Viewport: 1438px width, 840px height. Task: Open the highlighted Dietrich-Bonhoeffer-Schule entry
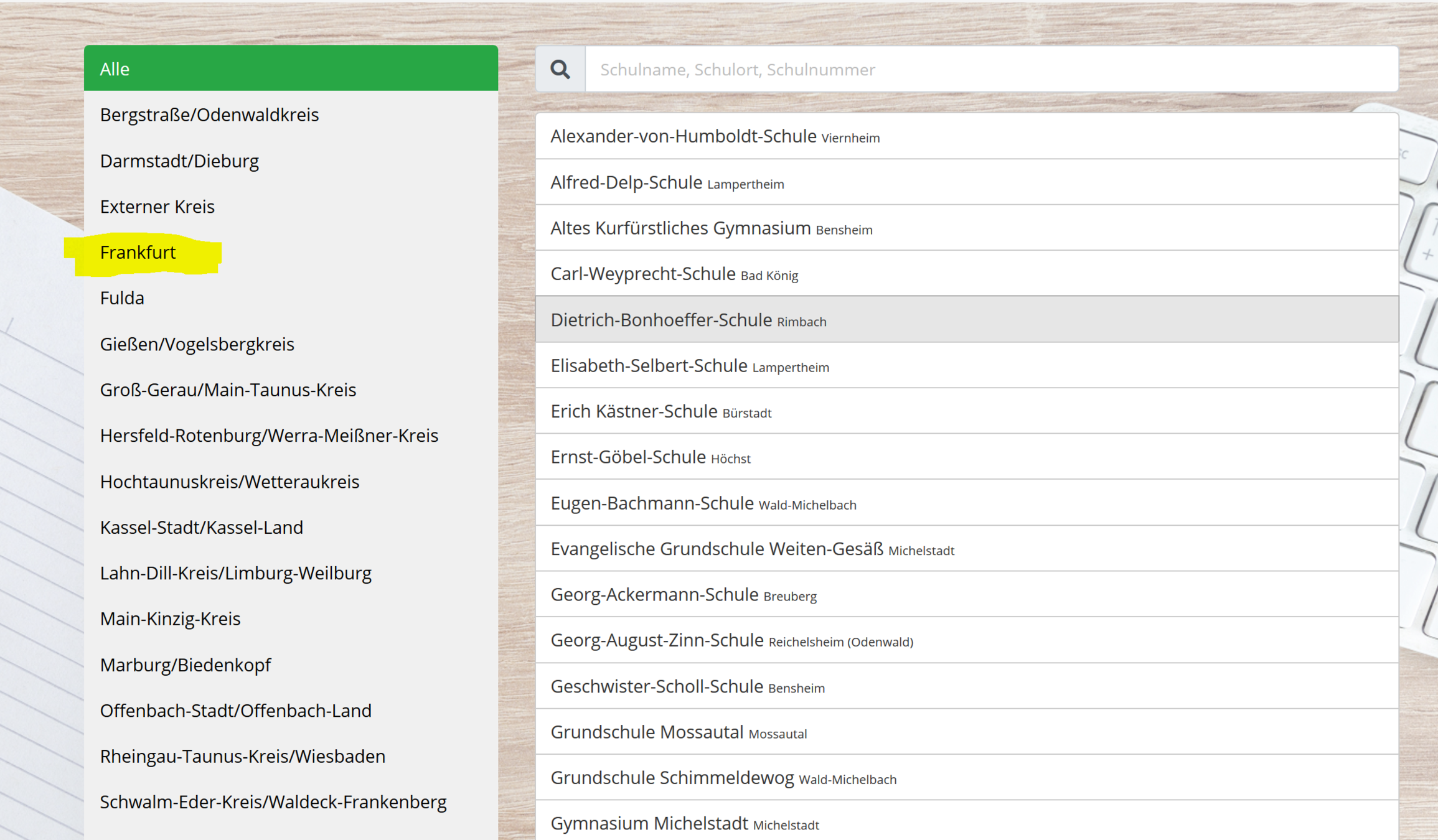click(688, 320)
